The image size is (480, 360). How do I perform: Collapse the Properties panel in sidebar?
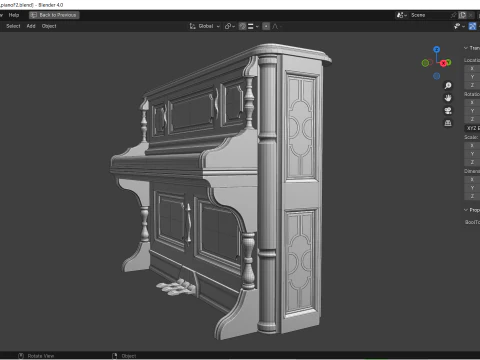(466, 210)
